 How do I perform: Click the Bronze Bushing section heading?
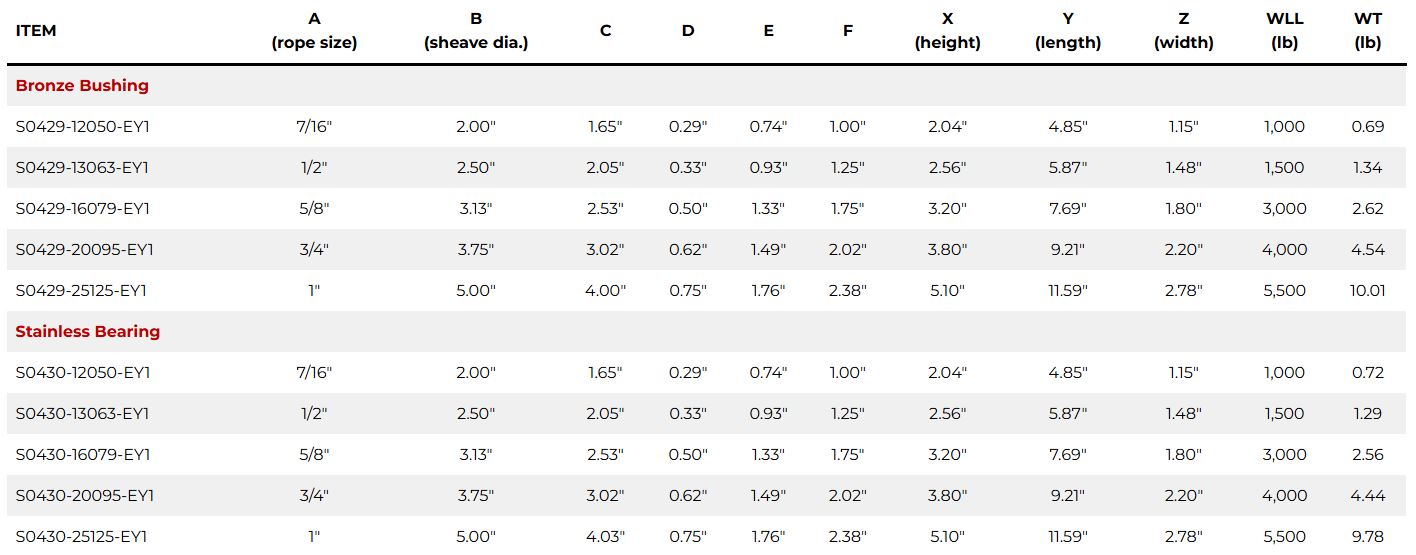[82, 86]
